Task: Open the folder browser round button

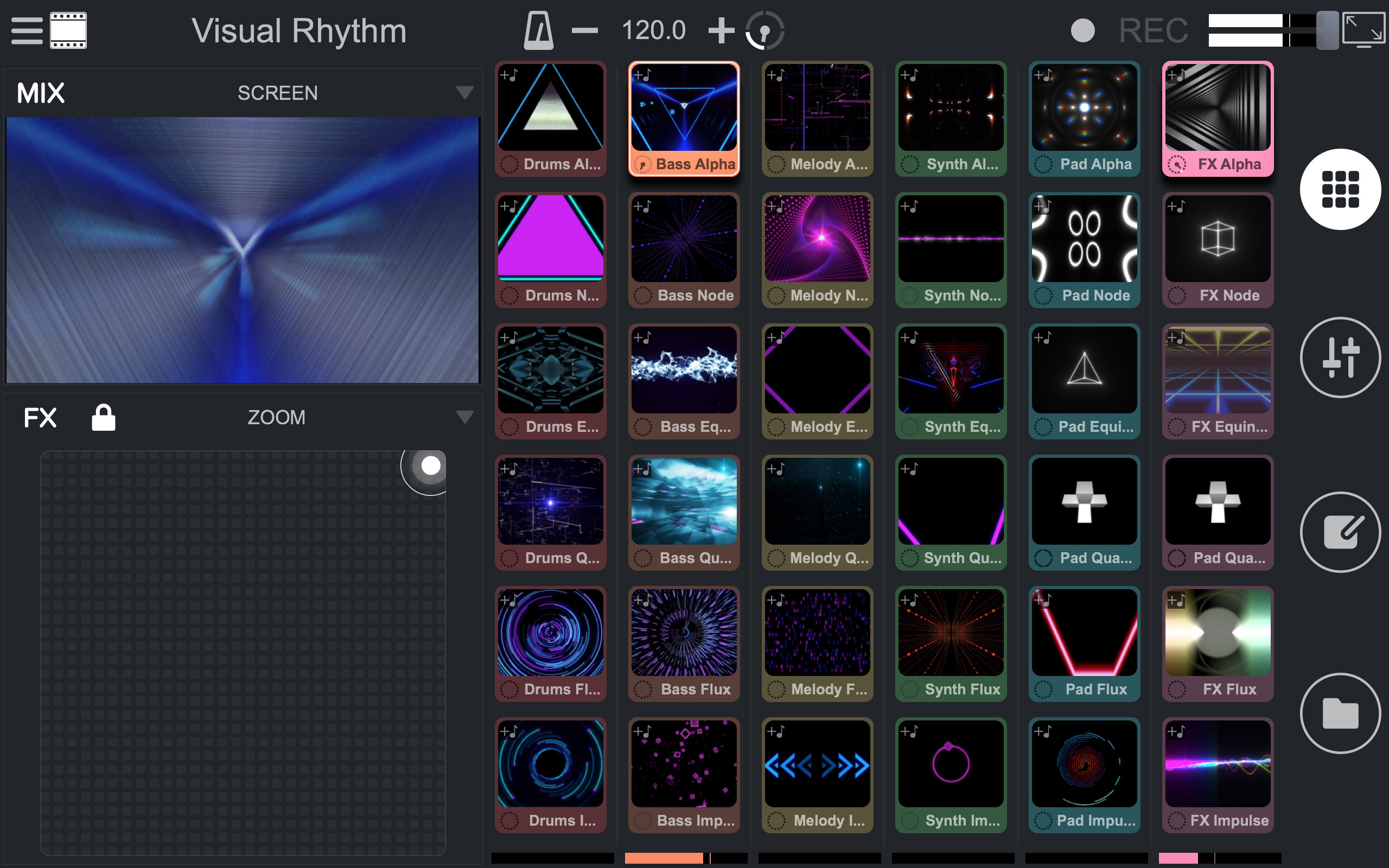Action: [1340, 713]
